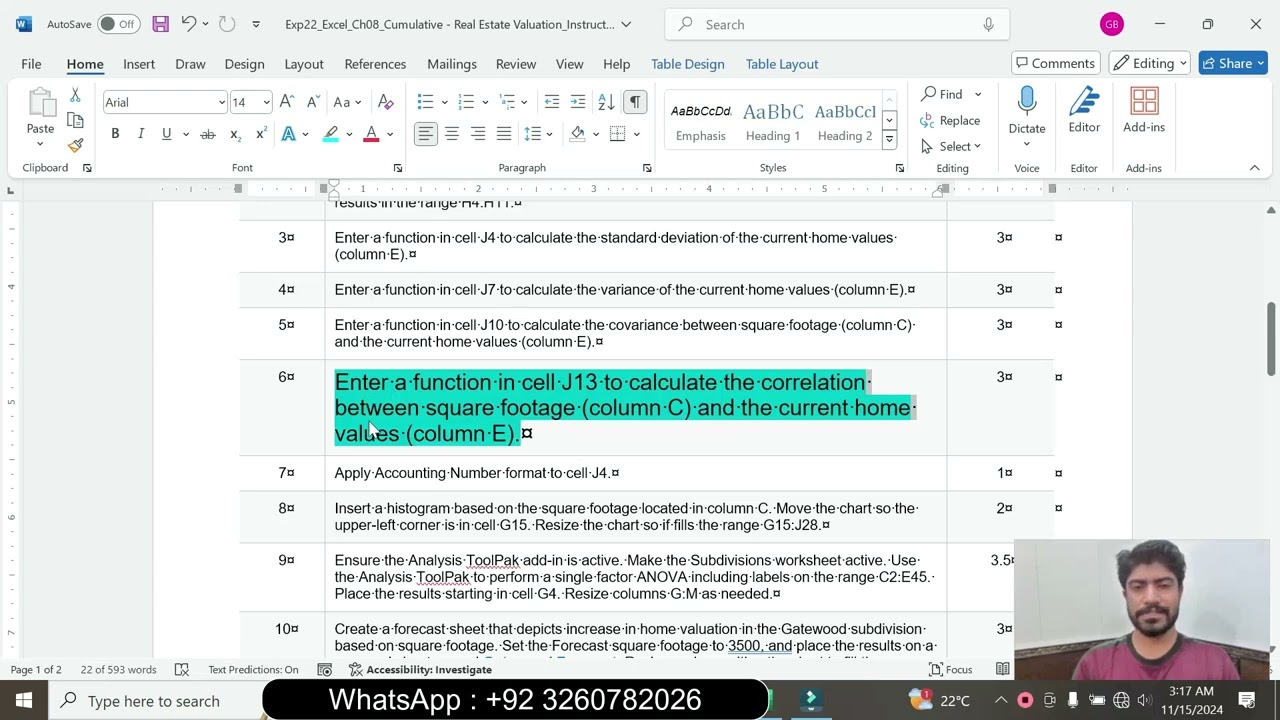Click the microphone in Search box
This screenshot has height=720, width=1280.
(x=988, y=24)
